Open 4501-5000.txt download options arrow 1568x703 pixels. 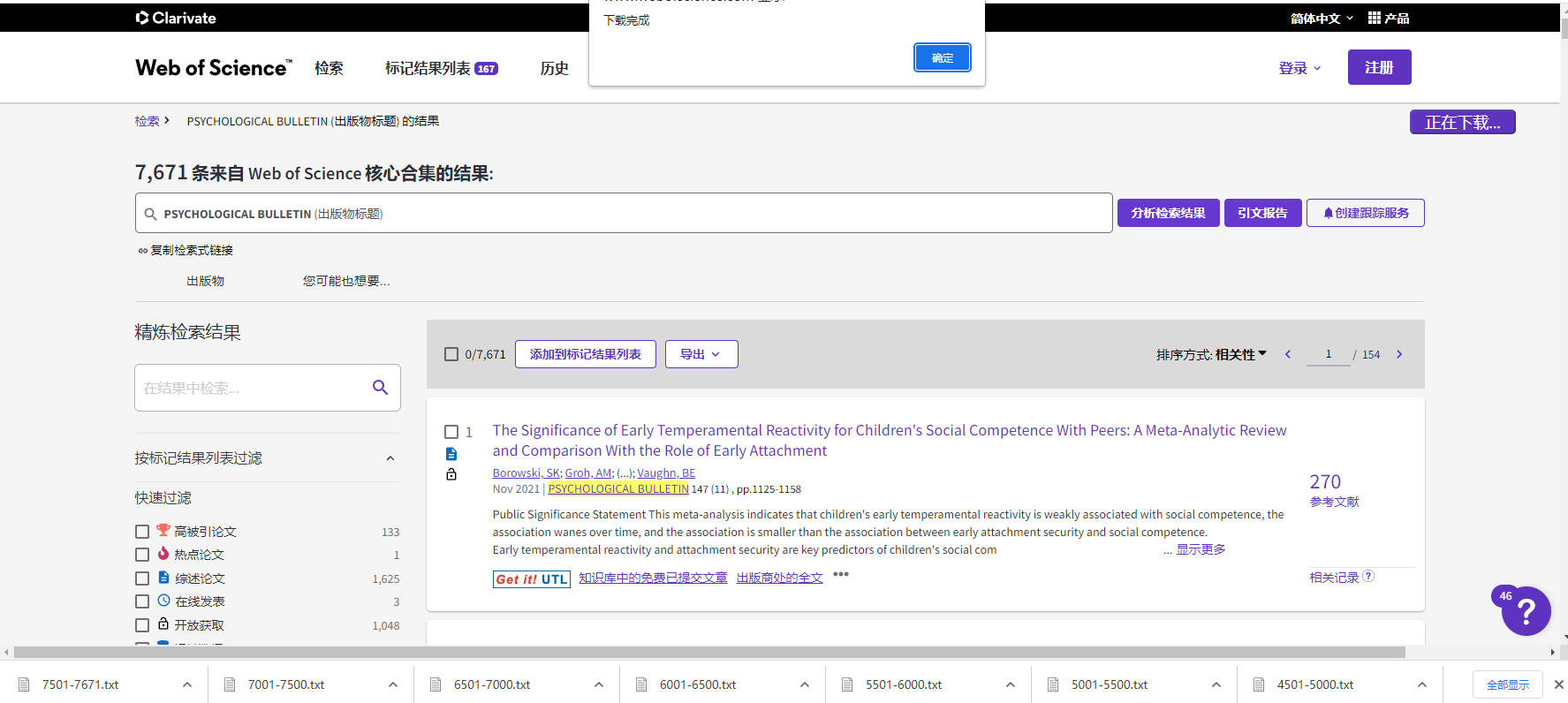(1422, 684)
